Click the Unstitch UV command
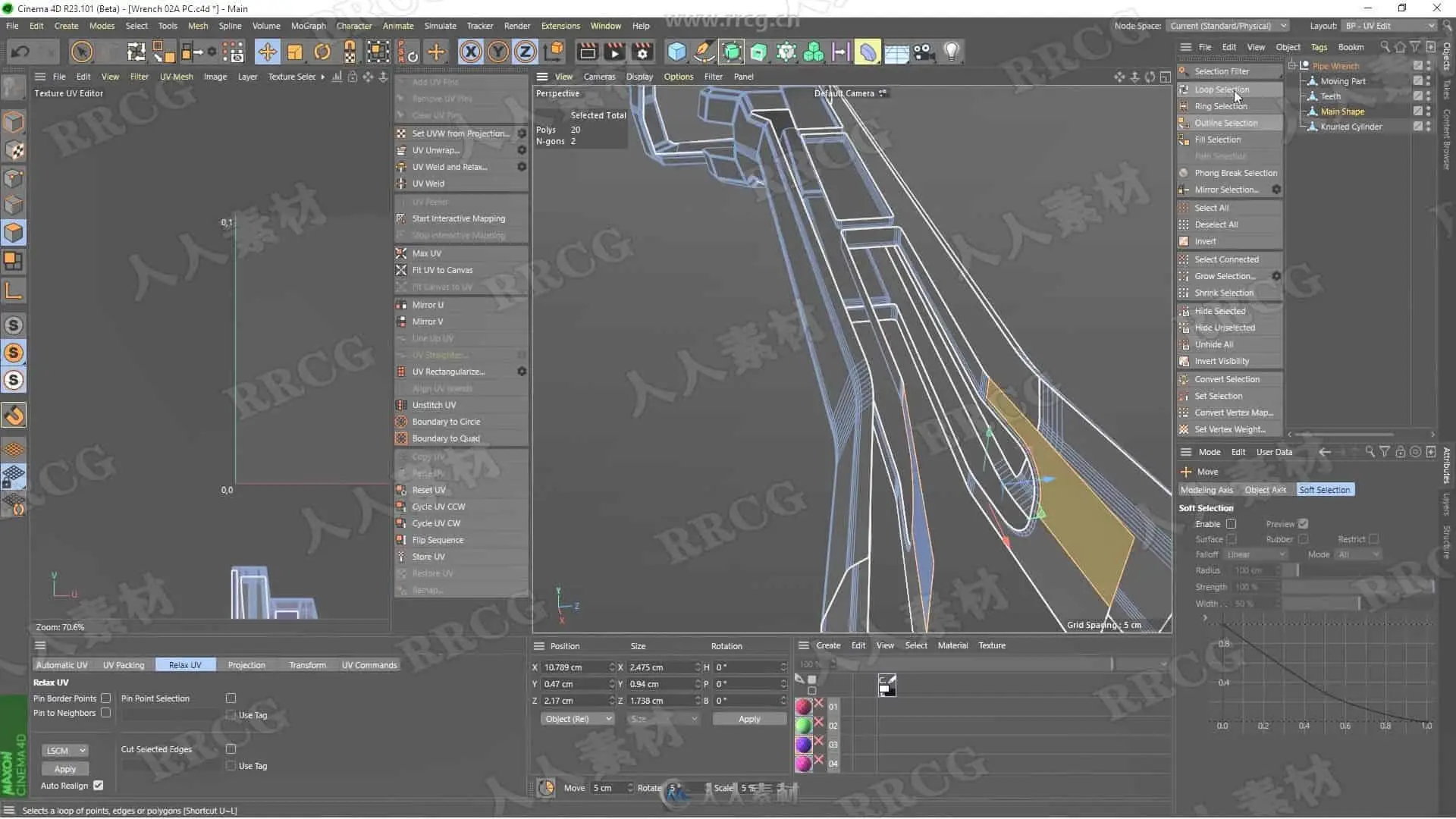This screenshot has width=1456, height=819. [434, 405]
